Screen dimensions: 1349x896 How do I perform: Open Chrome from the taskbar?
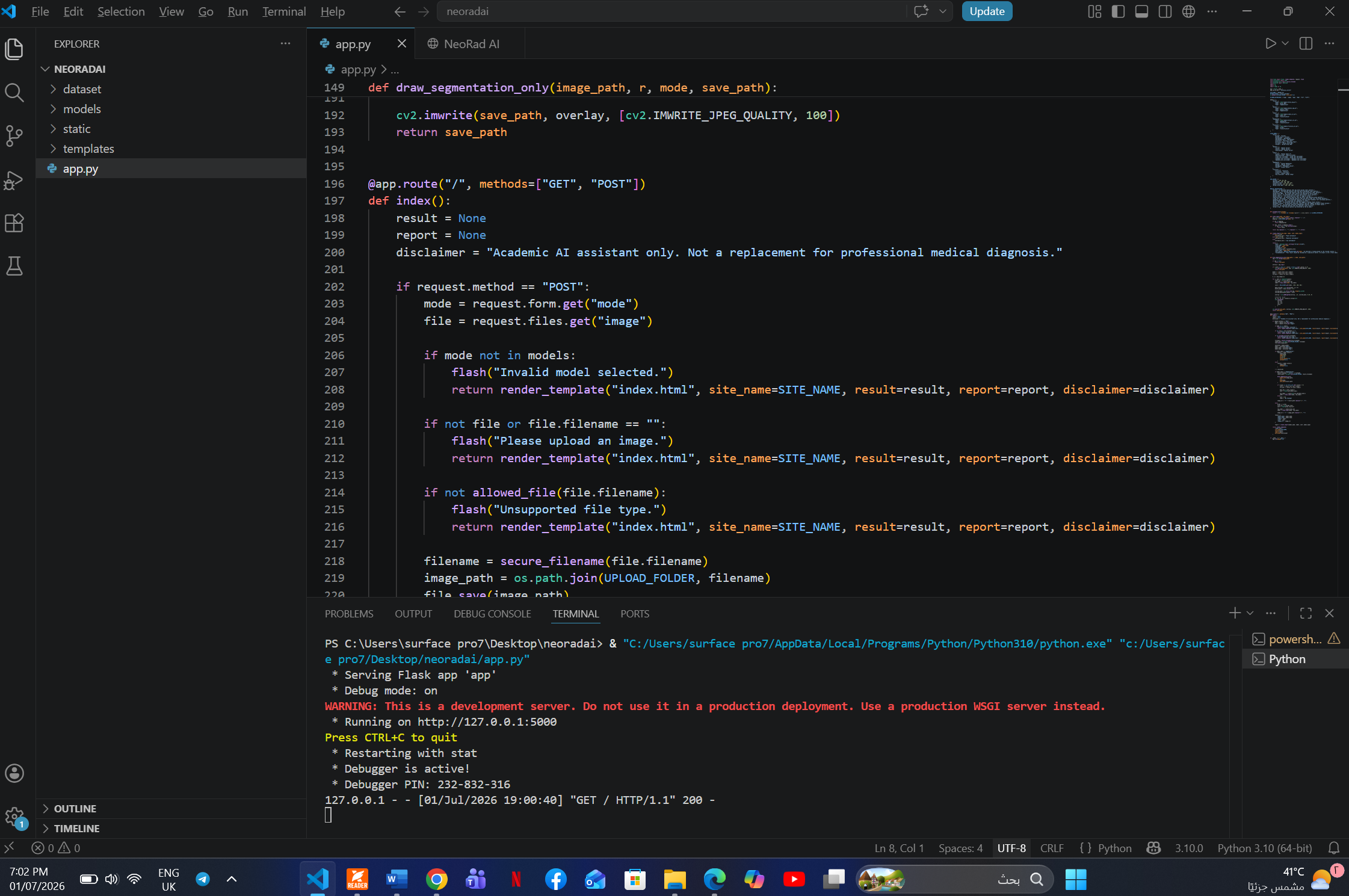436,879
